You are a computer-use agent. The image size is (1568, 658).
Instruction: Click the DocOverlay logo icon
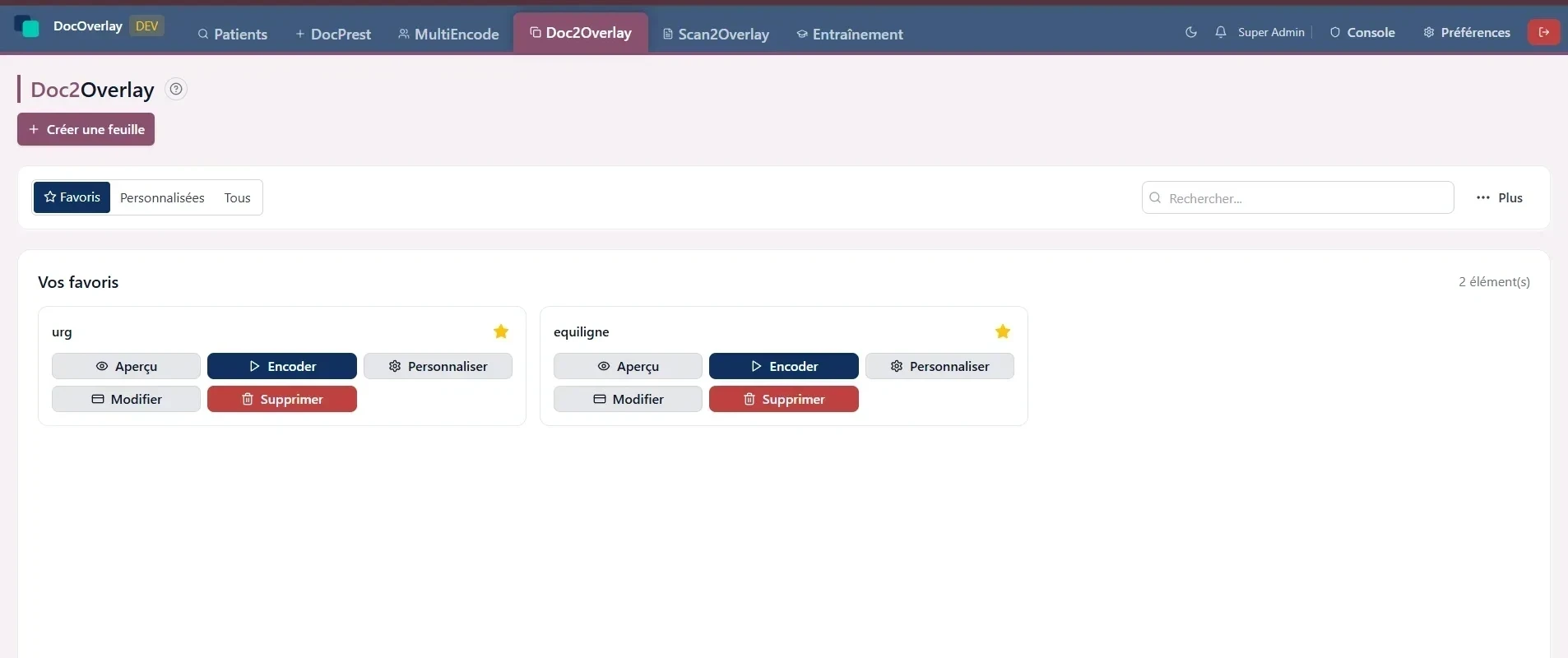[x=27, y=26]
